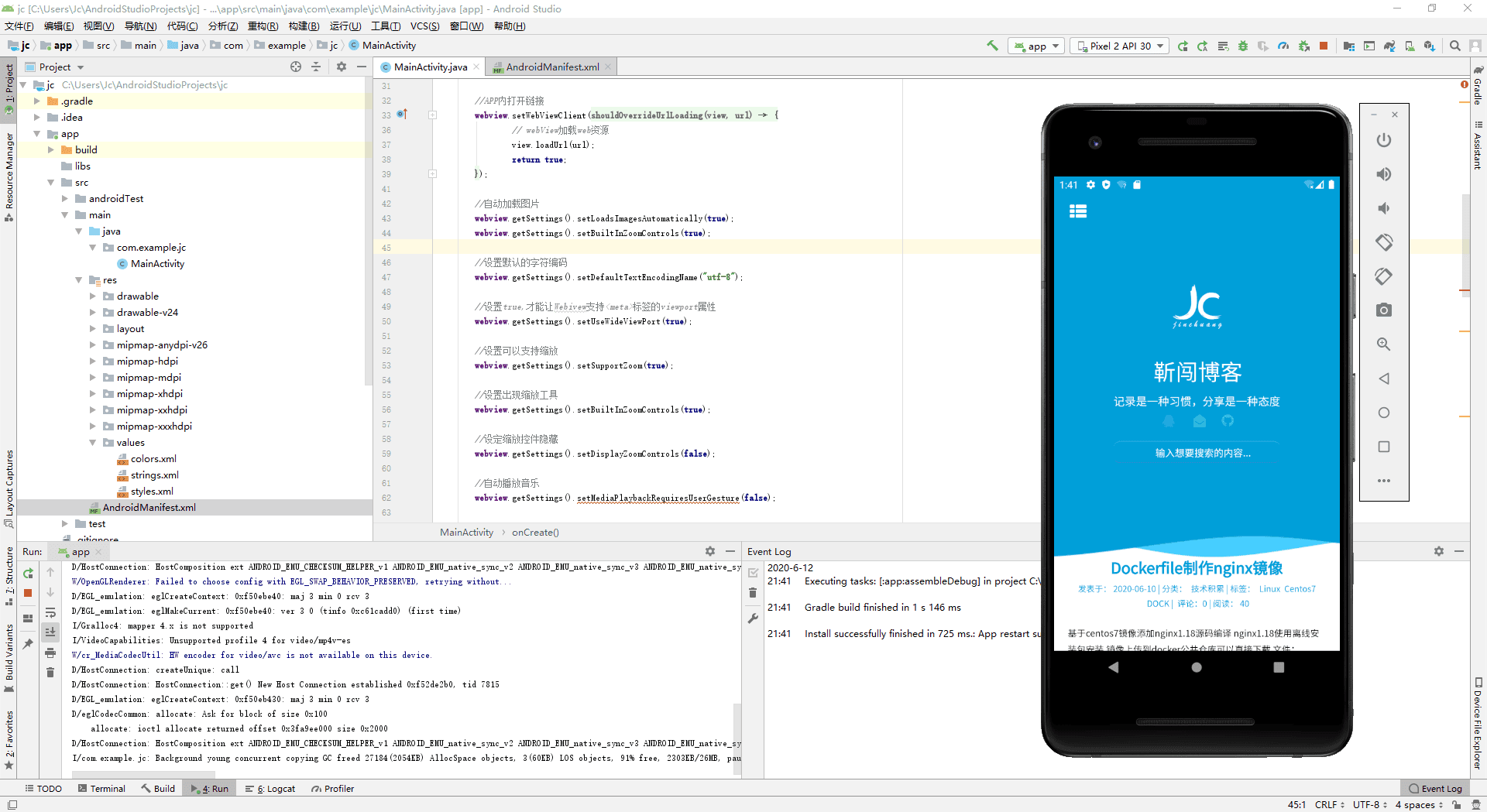Open Project Structure icon in toolbar

pos(1349,46)
